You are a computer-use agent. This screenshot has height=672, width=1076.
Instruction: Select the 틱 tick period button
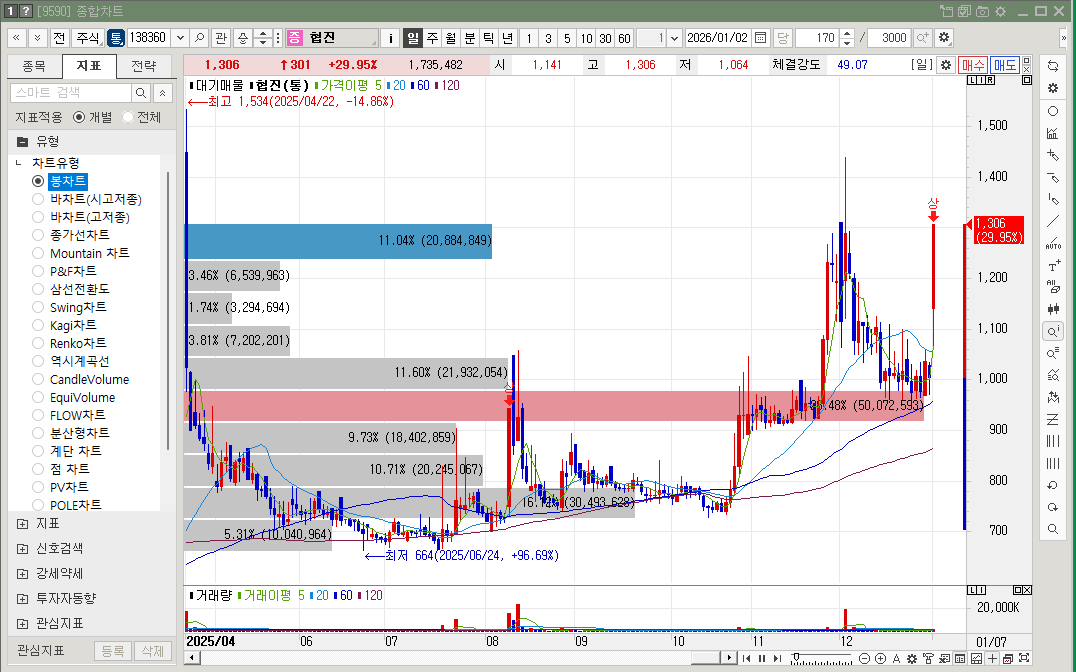tap(489, 38)
